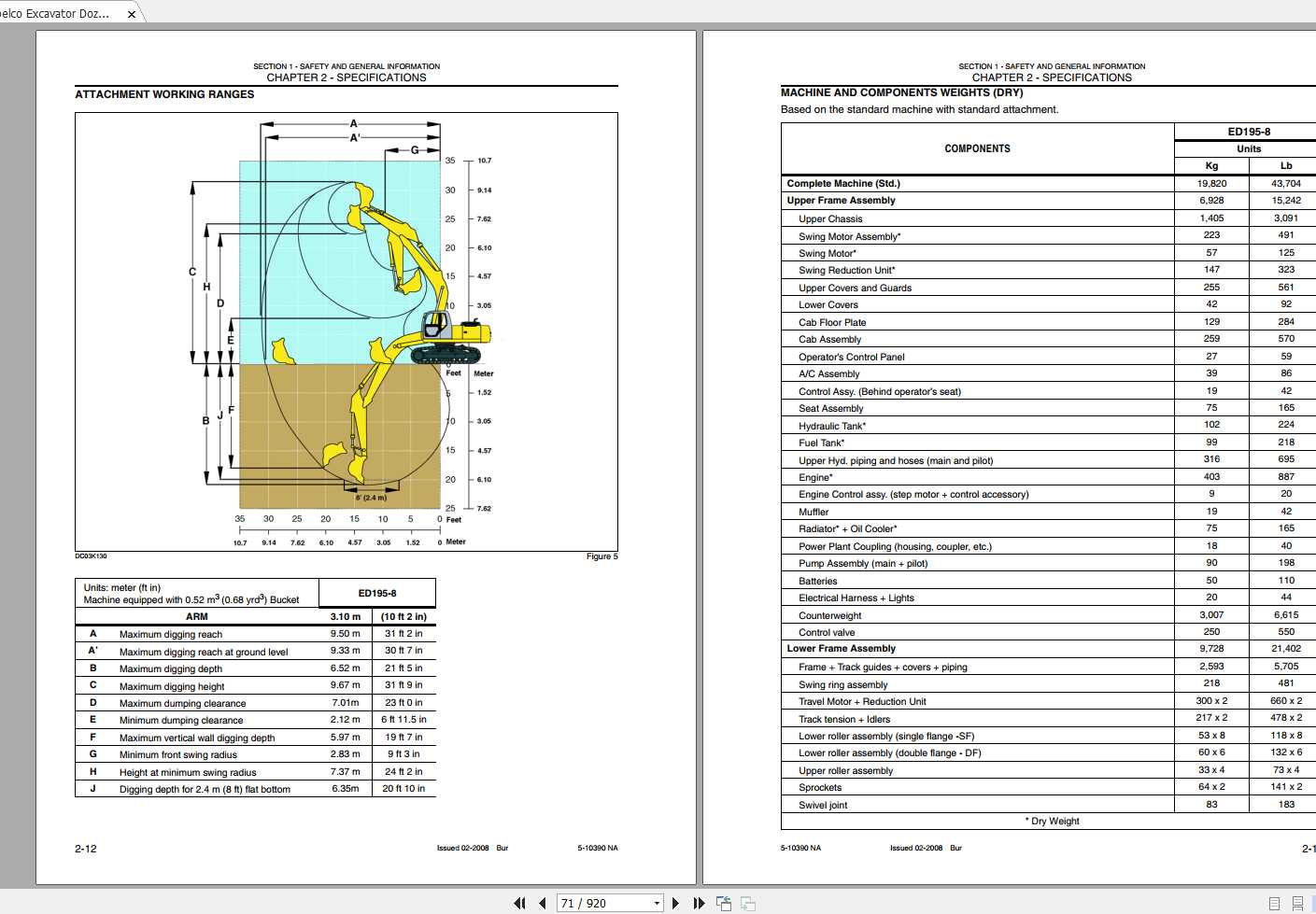Open the page number dropdown arrow
This screenshot has height=914, width=1316.
point(657,903)
